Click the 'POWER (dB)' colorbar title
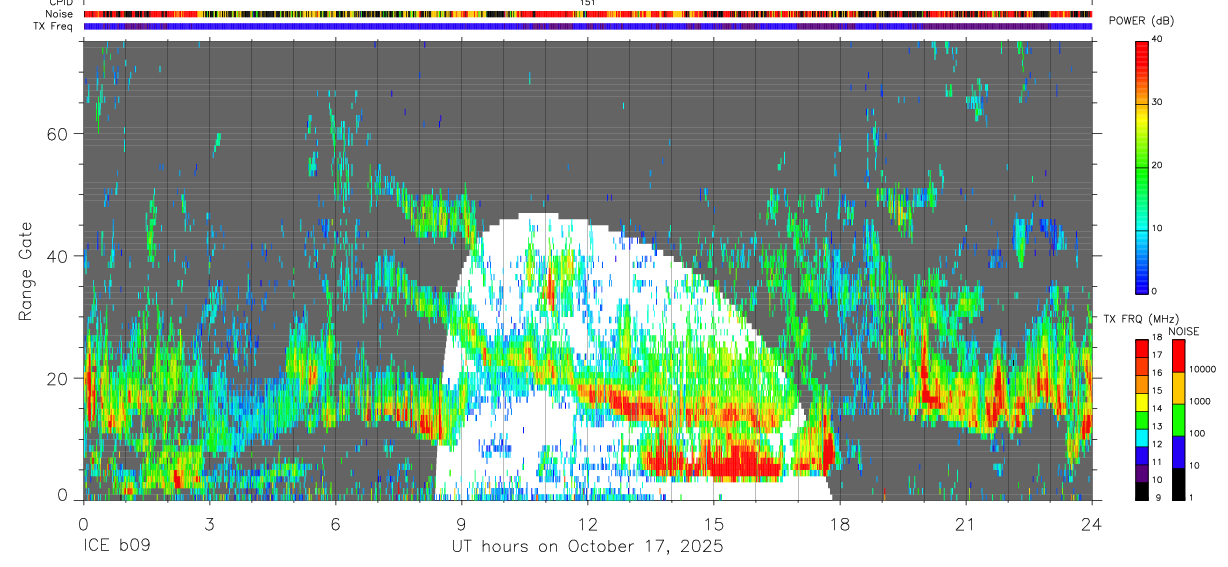This screenshot has height=567, width=1228. pyautogui.click(x=1141, y=21)
